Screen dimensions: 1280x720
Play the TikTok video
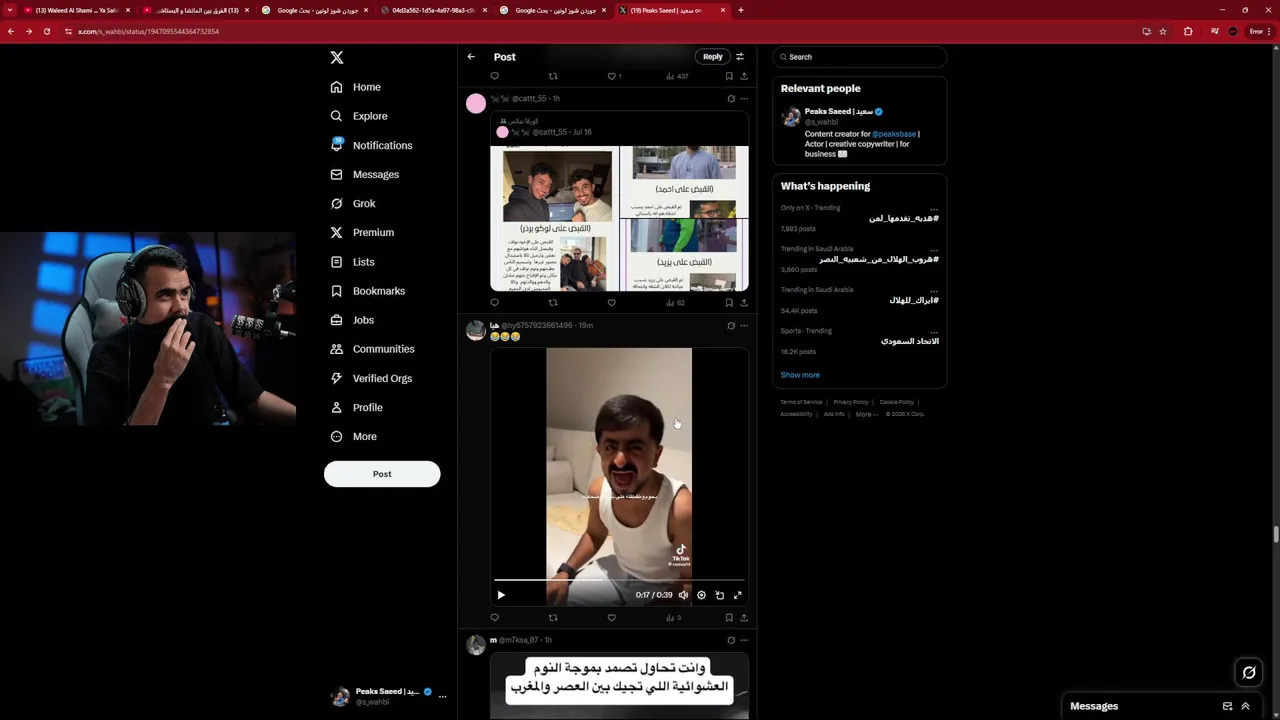501,595
